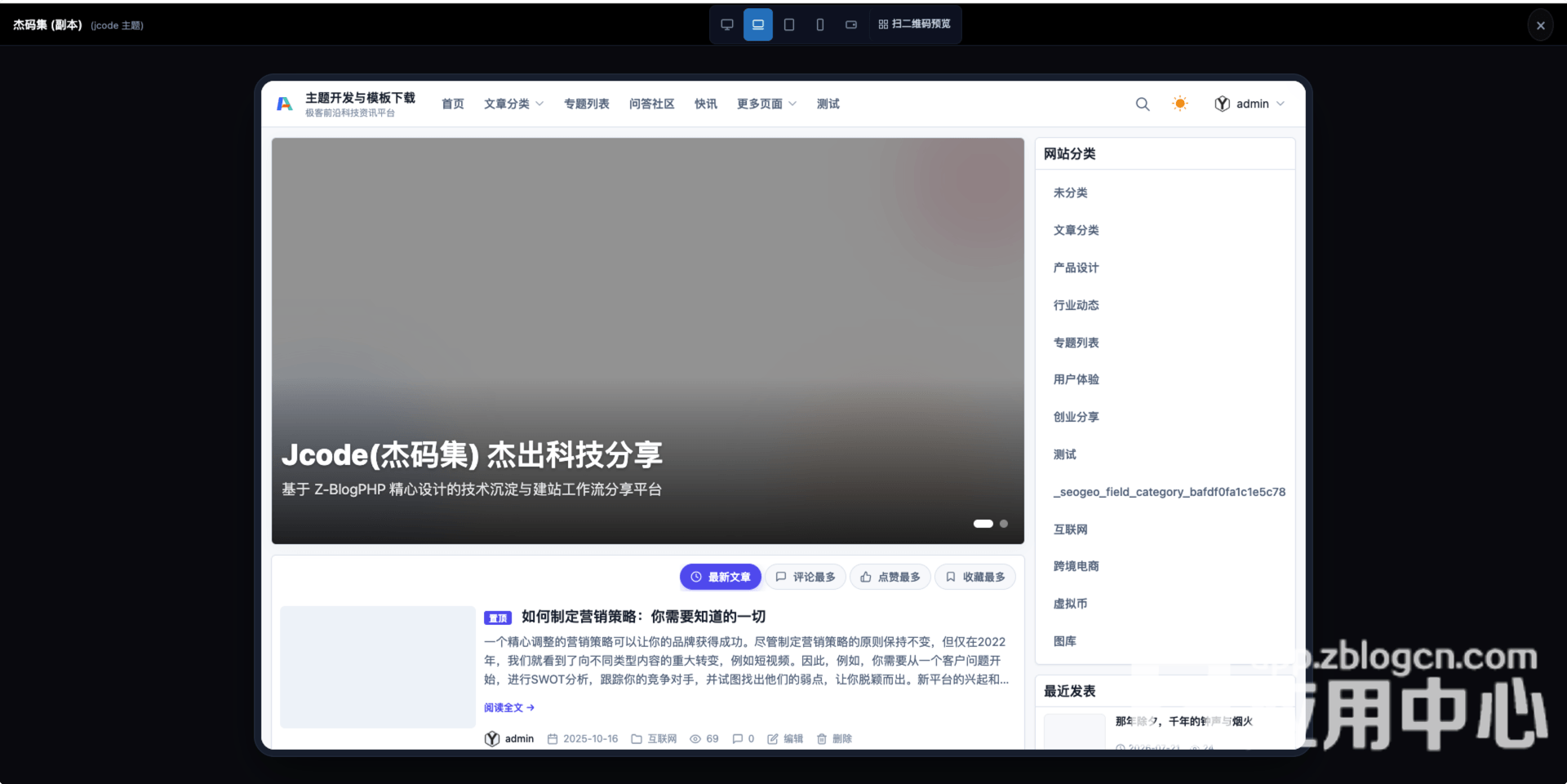Image resolution: width=1567 pixels, height=784 pixels.
Task: Select the tablet preview device icon
Action: point(789,24)
